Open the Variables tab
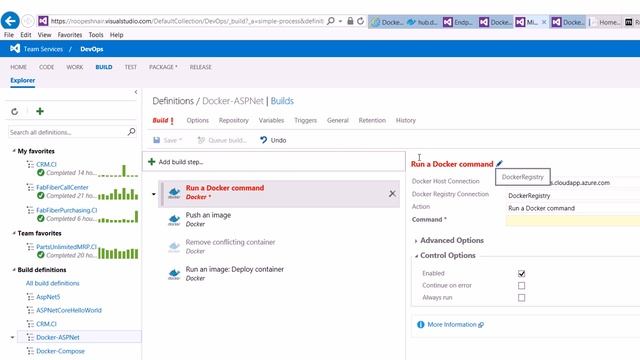The width and height of the screenshot is (640, 360). [271, 120]
